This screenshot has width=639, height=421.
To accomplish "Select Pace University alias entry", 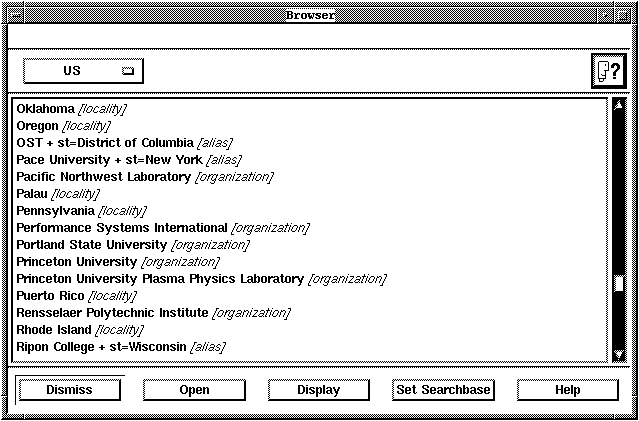I will pos(128,159).
